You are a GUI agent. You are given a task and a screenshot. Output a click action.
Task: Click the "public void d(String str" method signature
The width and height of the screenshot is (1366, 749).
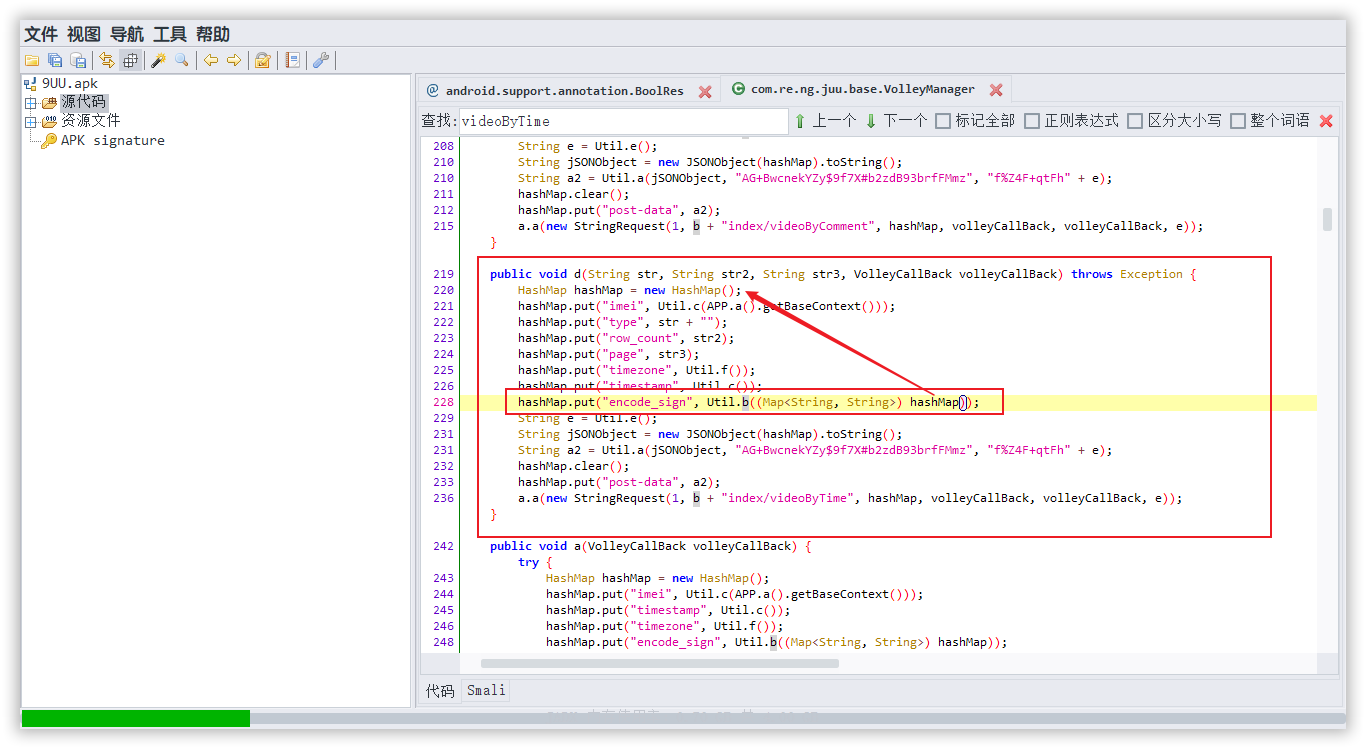843,274
